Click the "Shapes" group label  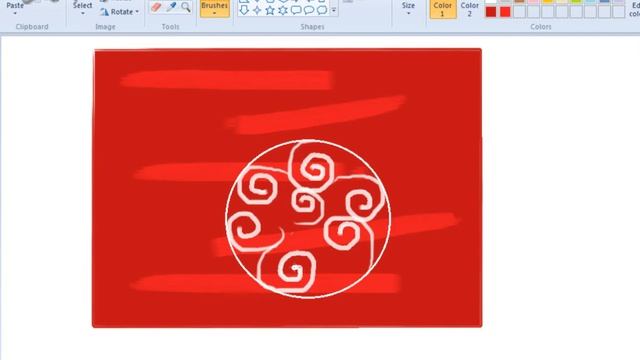[x=312, y=27]
